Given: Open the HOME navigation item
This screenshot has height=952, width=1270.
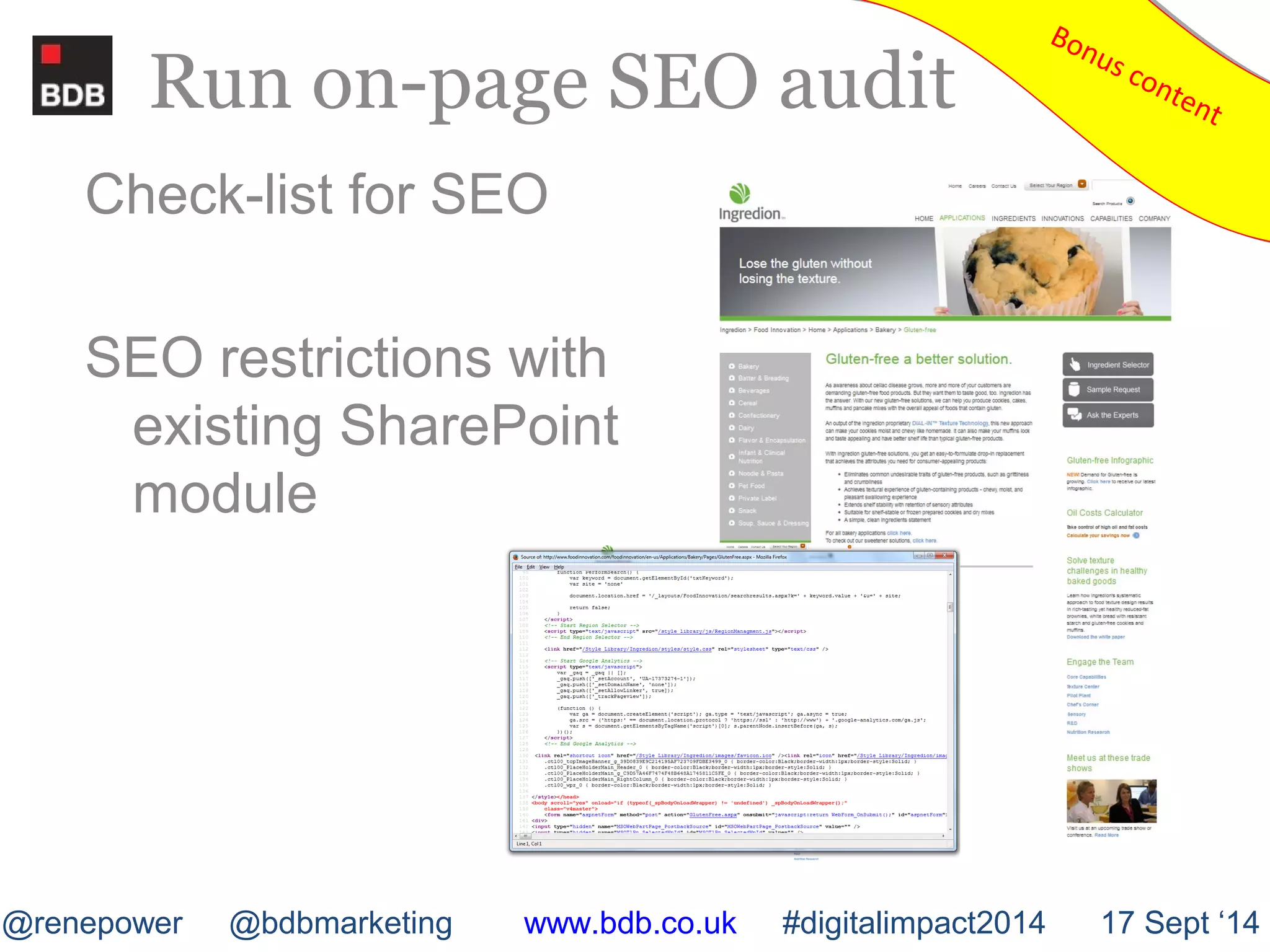Looking at the screenshot, I should click(x=923, y=219).
